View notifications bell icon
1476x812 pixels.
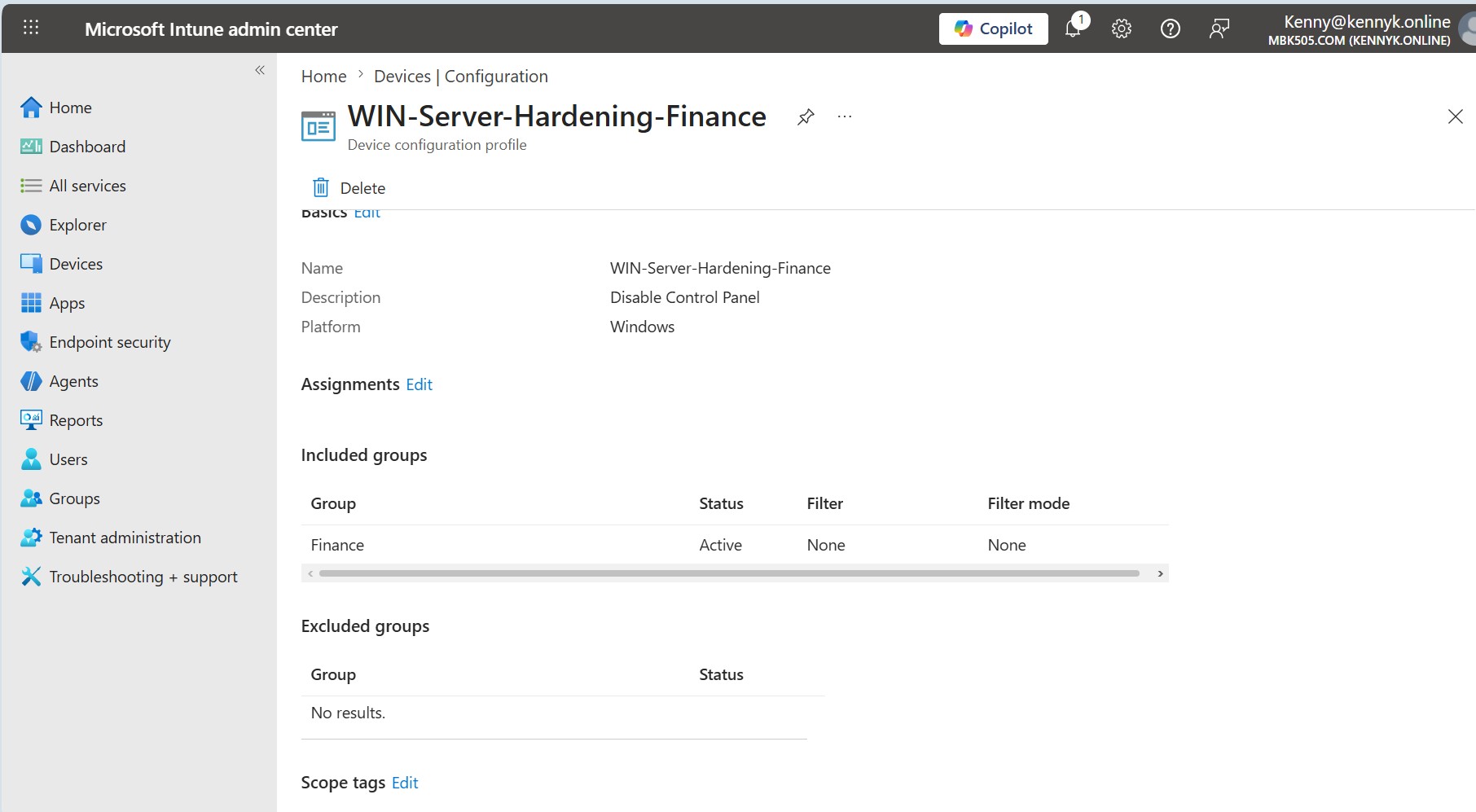pyautogui.click(x=1074, y=29)
